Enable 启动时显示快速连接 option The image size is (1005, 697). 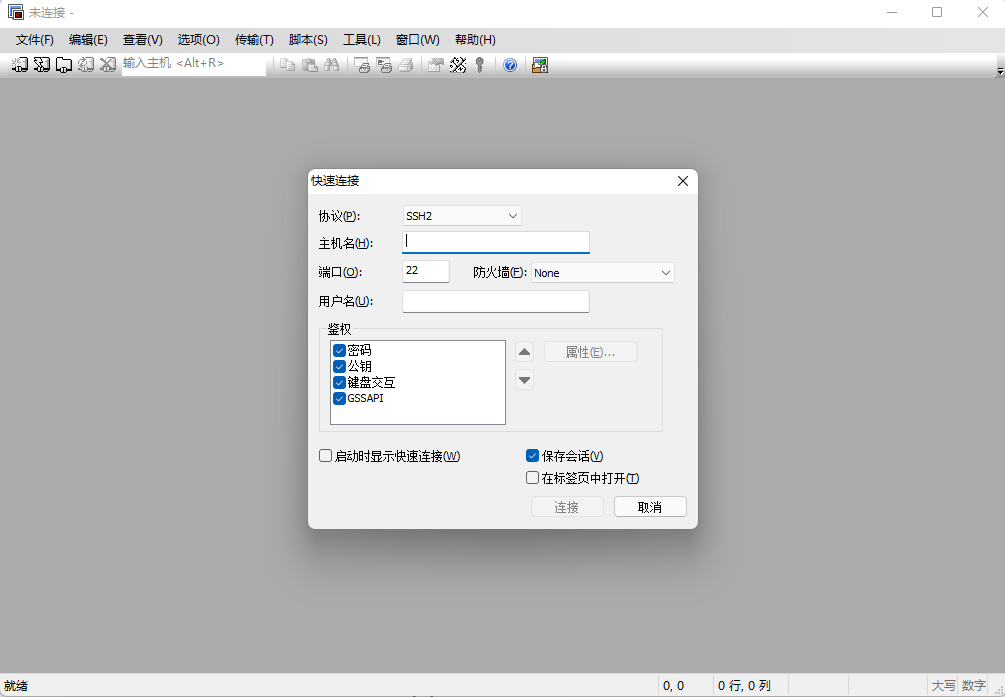(325, 455)
